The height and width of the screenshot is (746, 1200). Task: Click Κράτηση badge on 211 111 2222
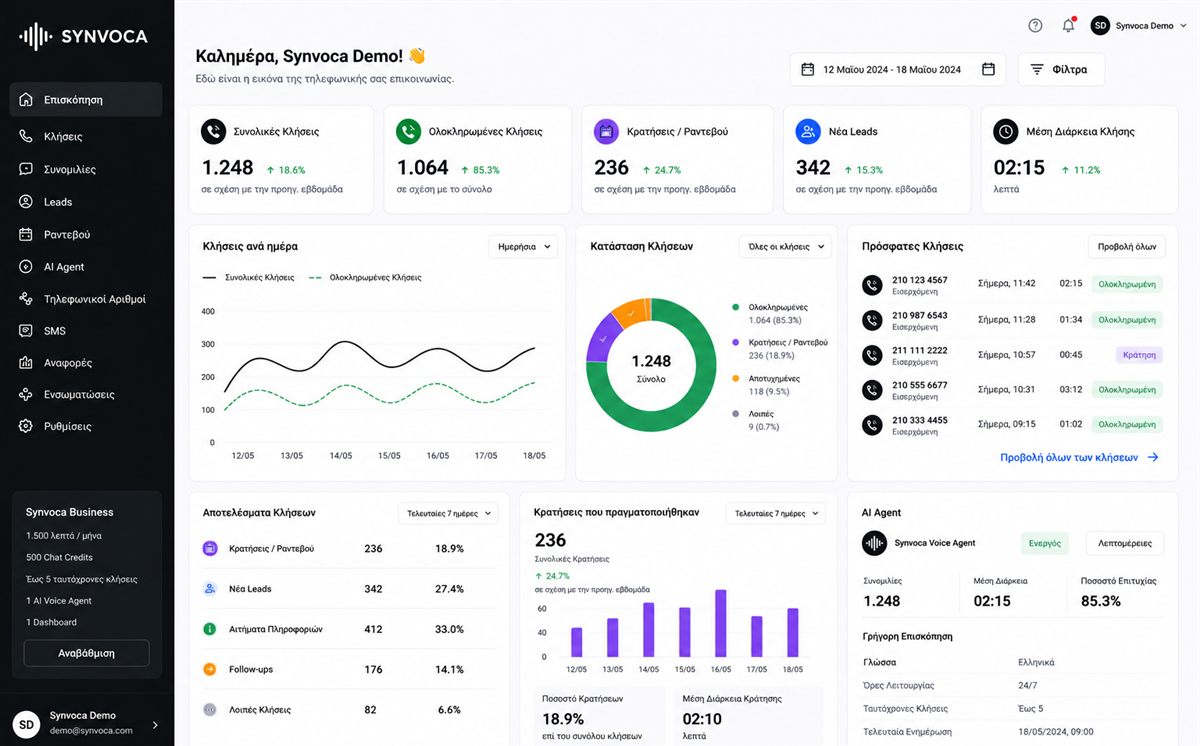click(1140, 354)
